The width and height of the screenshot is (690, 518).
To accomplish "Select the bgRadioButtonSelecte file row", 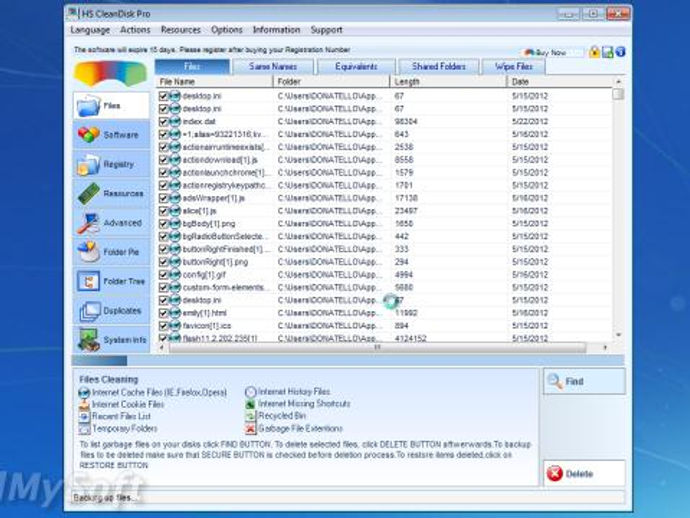I will tap(384, 236).
